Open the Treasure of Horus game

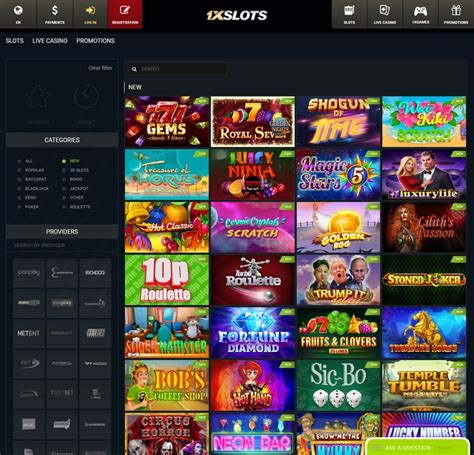[167, 174]
